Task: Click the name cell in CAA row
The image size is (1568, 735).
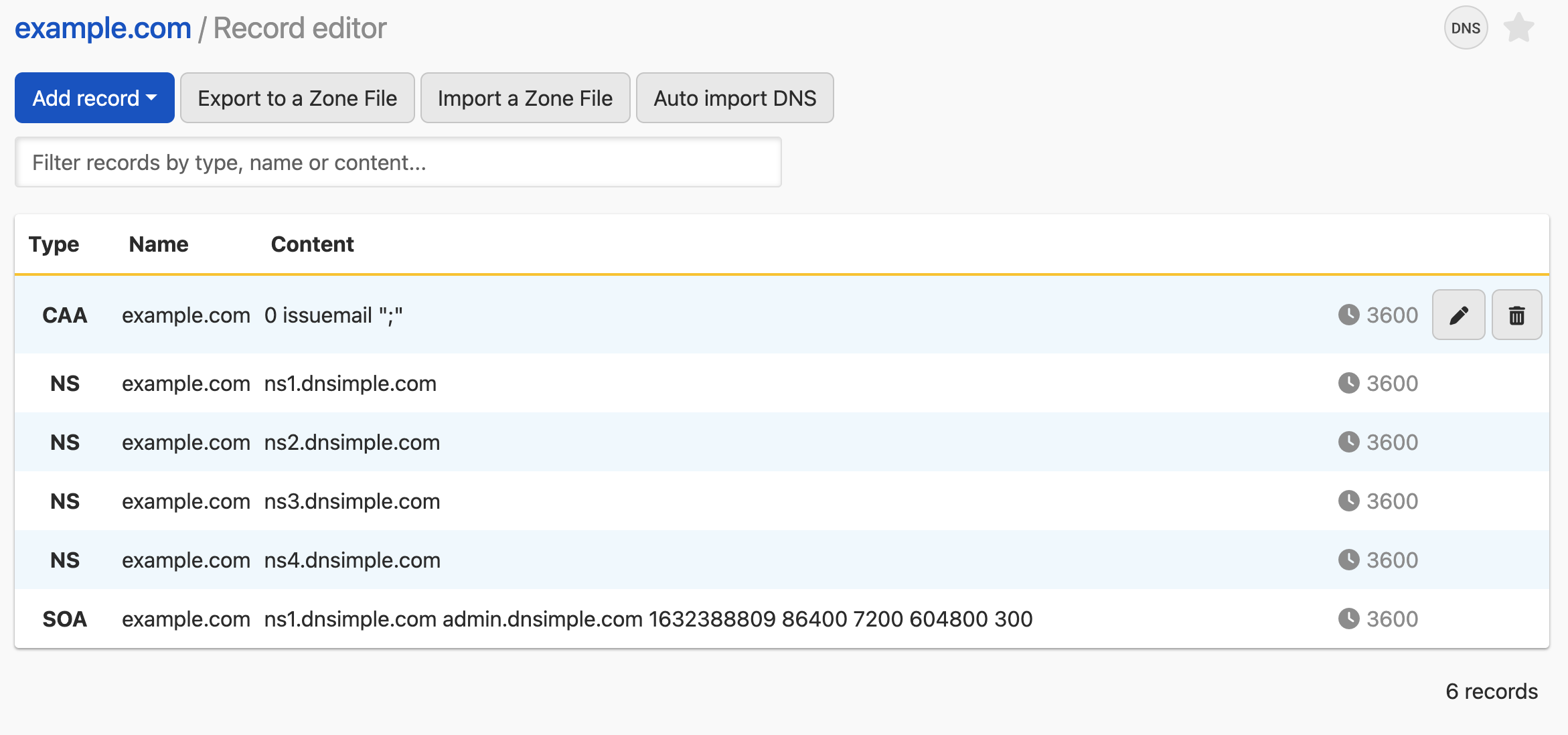Action: pos(186,315)
